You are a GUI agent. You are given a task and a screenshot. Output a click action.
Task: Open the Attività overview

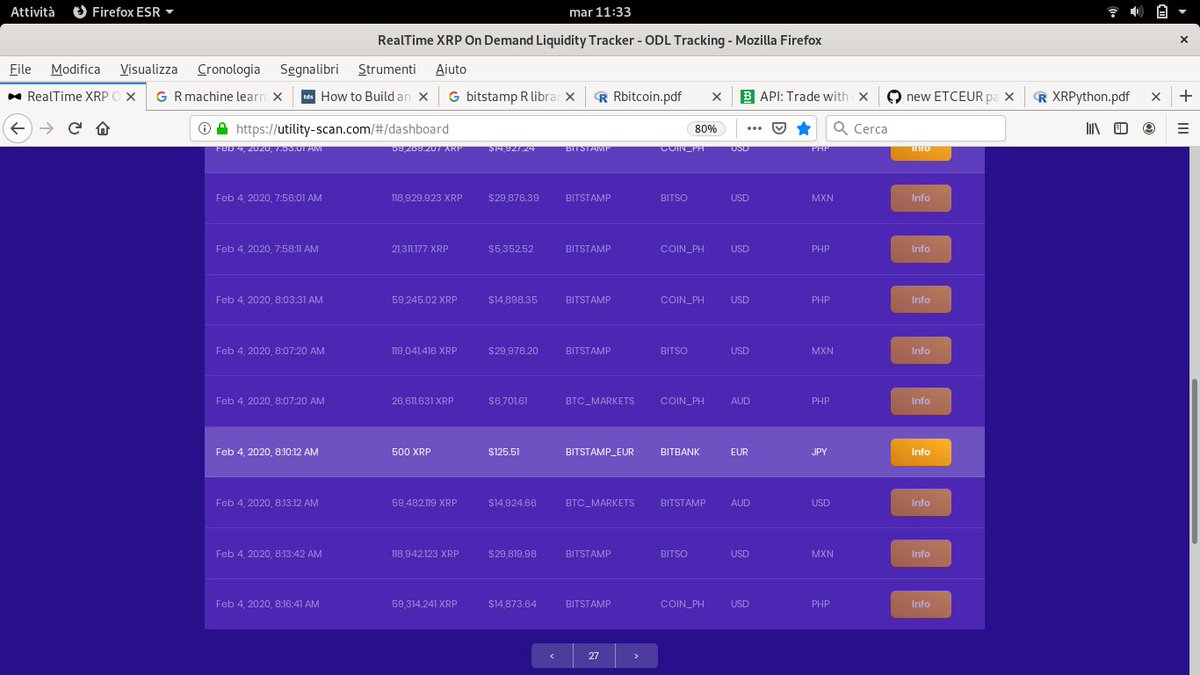(x=33, y=12)
